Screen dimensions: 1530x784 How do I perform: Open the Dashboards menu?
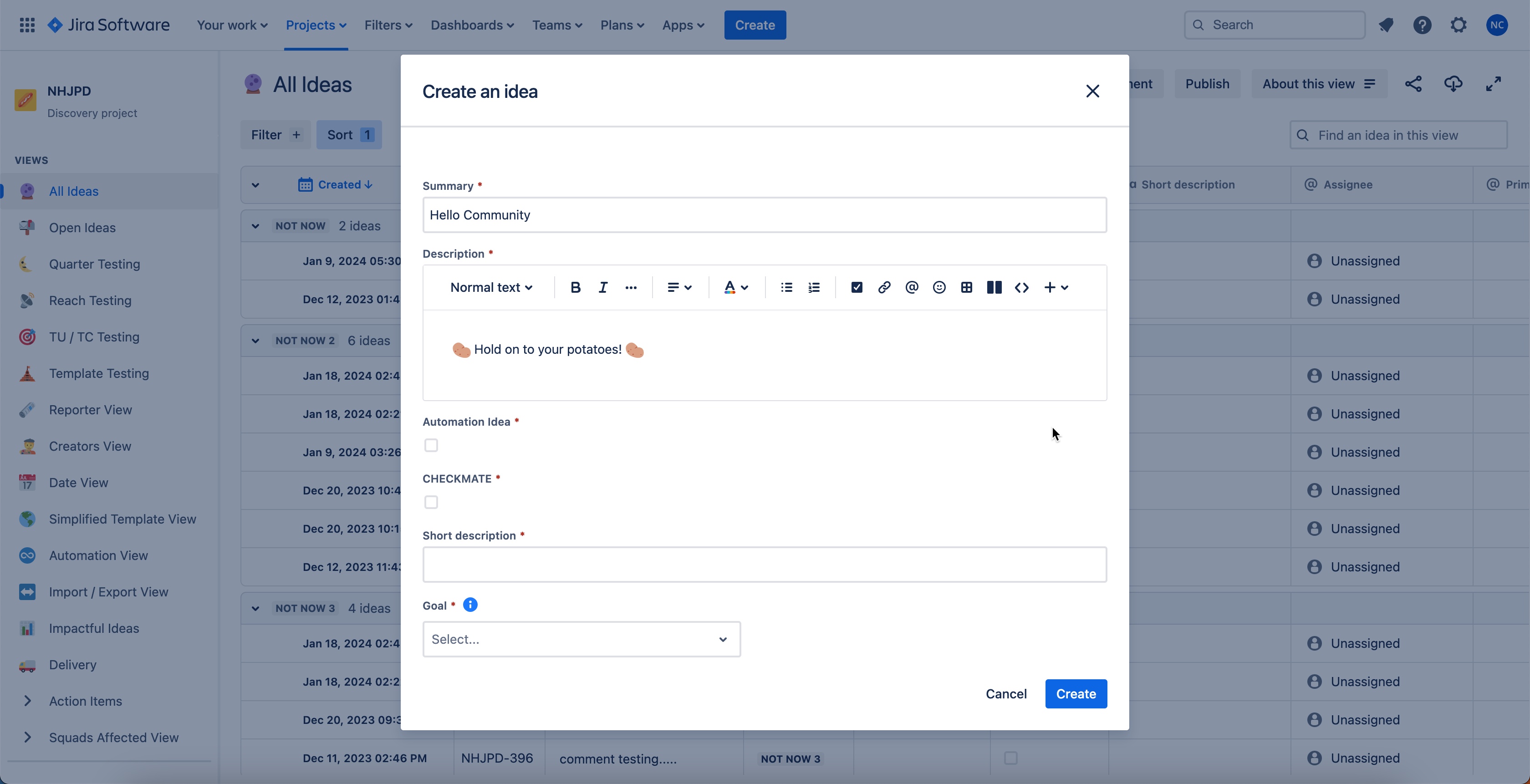tap(471, 25)
